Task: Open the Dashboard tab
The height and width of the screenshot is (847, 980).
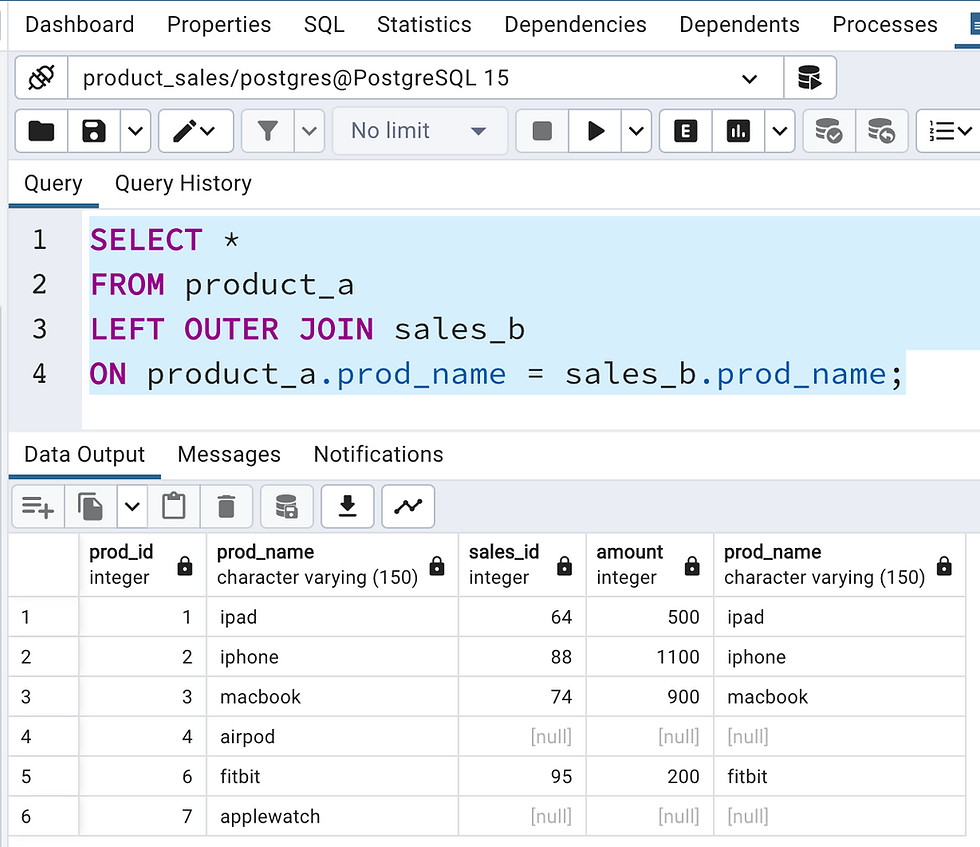Action: click(x=79, y=24)
